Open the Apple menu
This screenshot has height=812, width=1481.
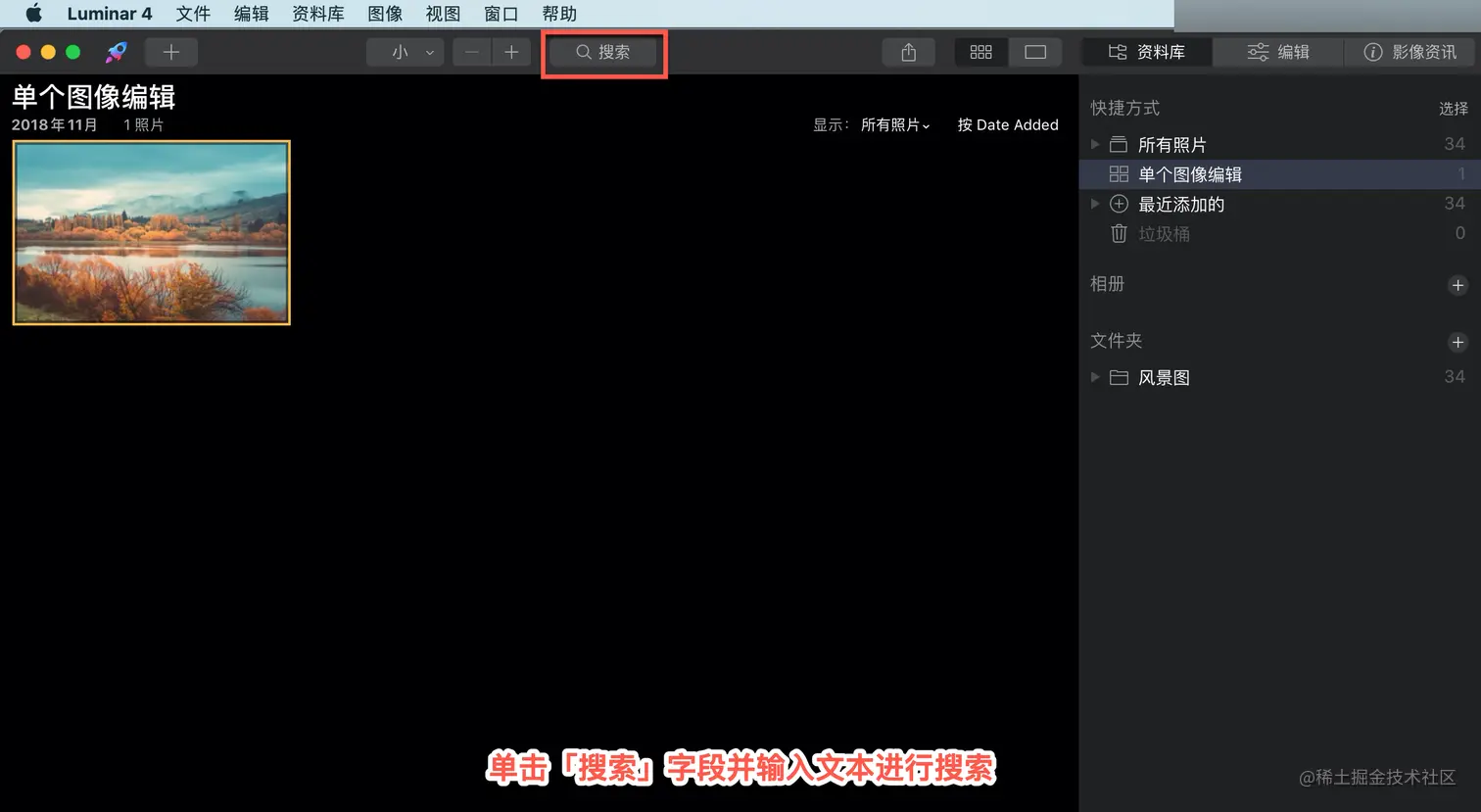tap(33, 14)
